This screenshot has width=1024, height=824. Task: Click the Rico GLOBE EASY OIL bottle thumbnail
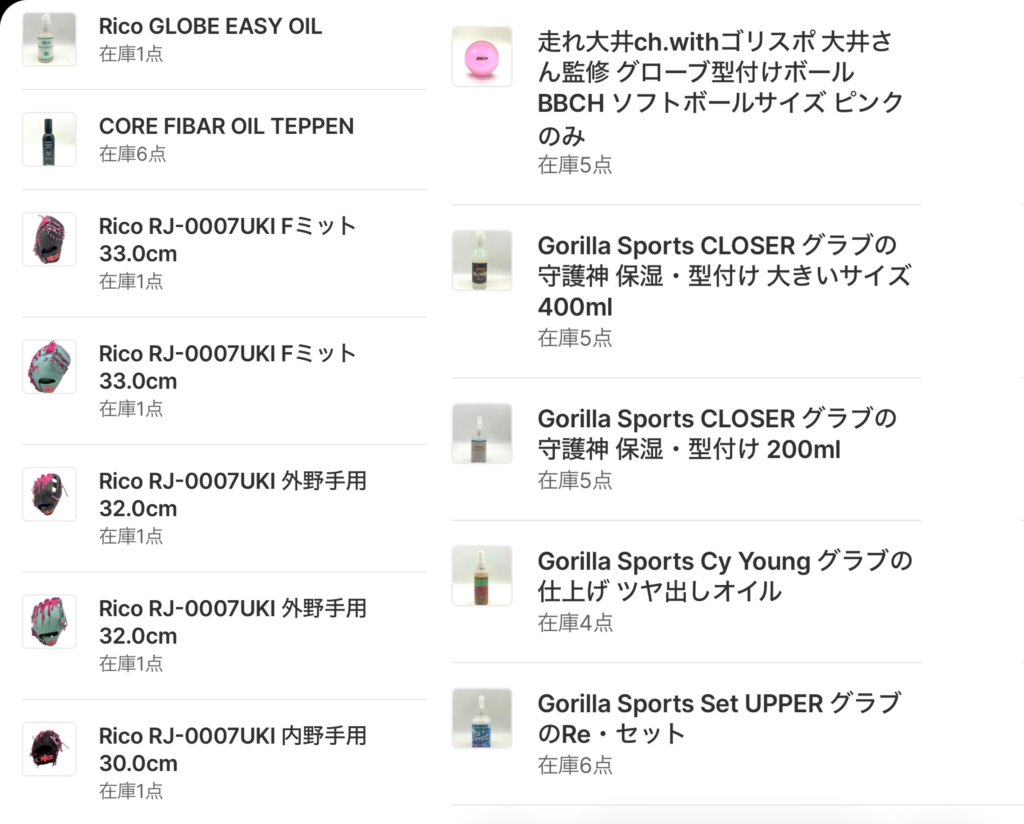[x=49, y=39]
